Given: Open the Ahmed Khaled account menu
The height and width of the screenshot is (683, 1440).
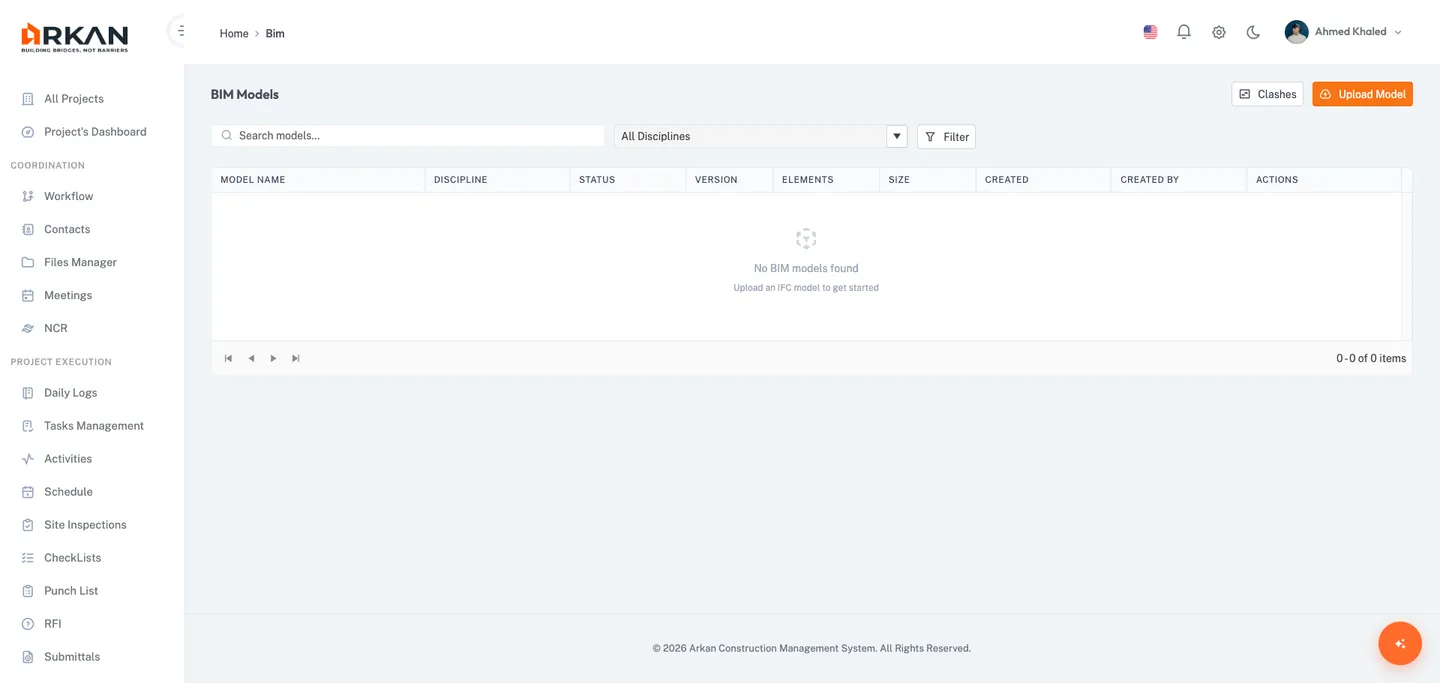Looking at the screenshot, I should (1343, 31).
